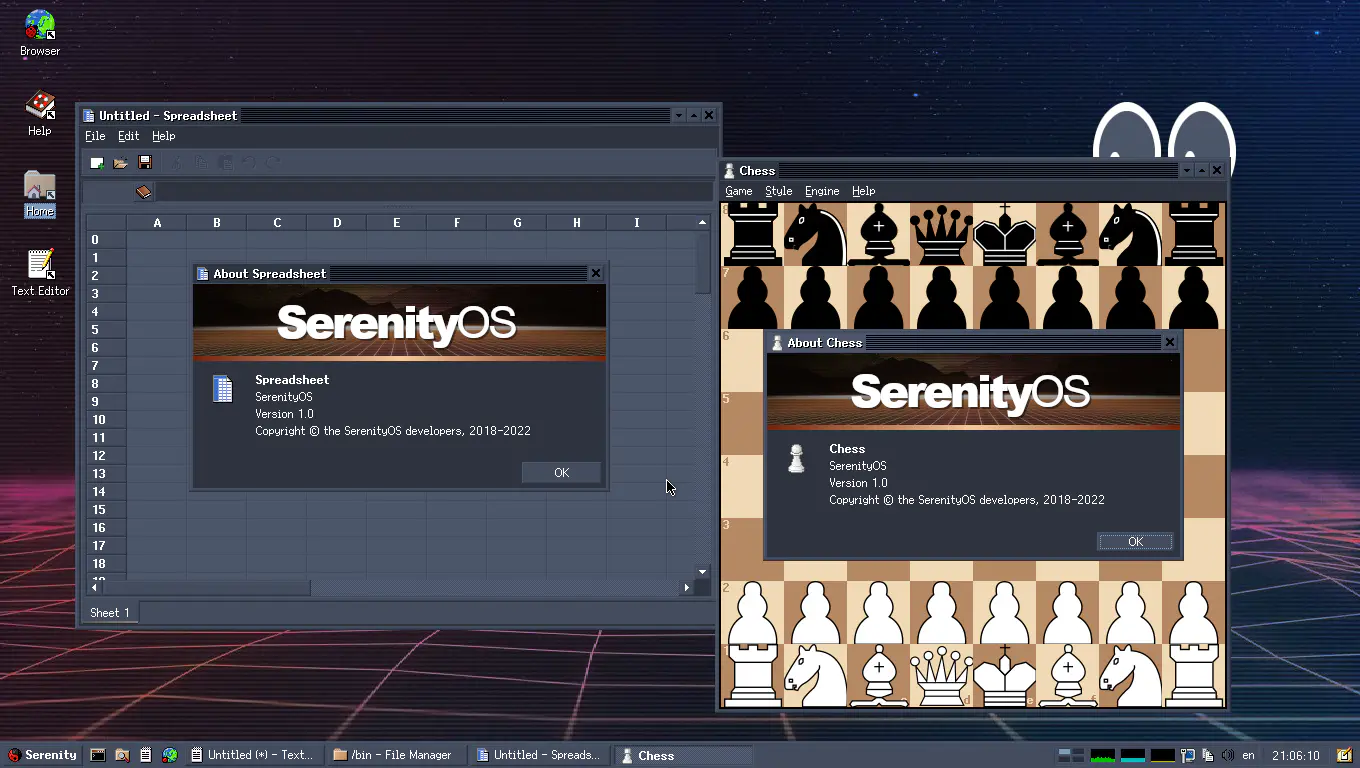1360x768 pixels.
Task: Click OK in About Spreadsheet dialog
Action: (x=562, y=473)
